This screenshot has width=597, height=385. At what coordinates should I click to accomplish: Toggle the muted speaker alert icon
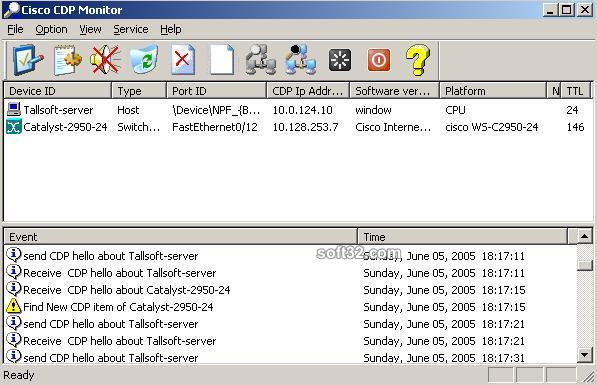click(x=105, y=60)
